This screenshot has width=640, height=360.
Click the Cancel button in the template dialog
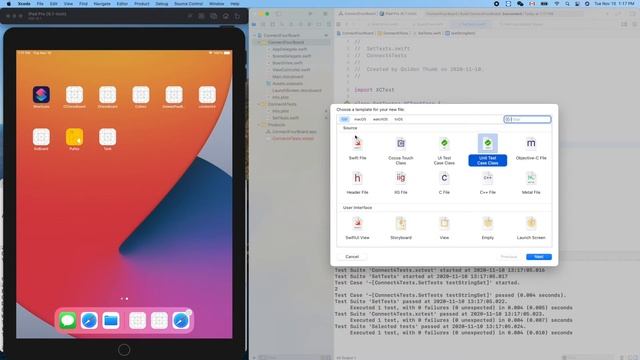coord(352,257)
